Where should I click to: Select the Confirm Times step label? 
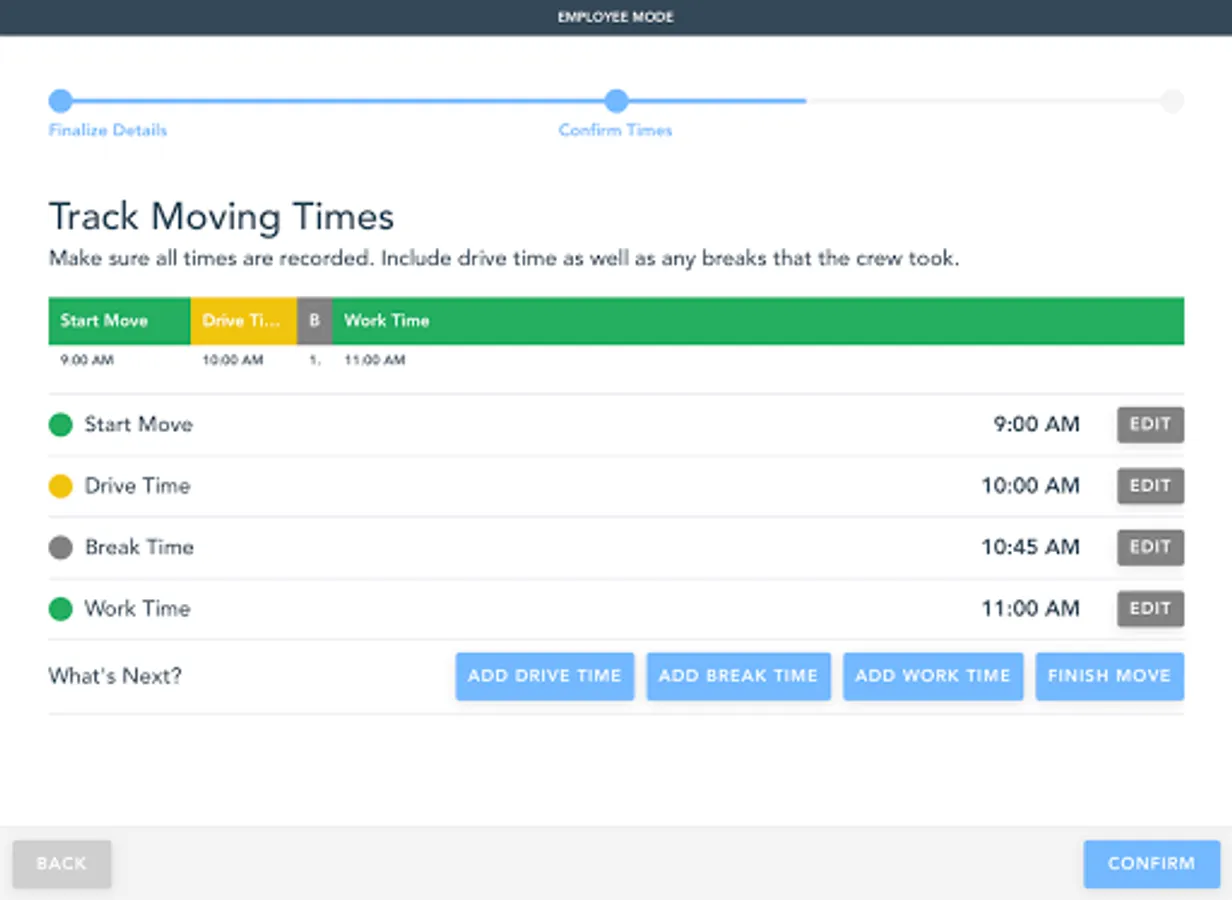[615, 130]
